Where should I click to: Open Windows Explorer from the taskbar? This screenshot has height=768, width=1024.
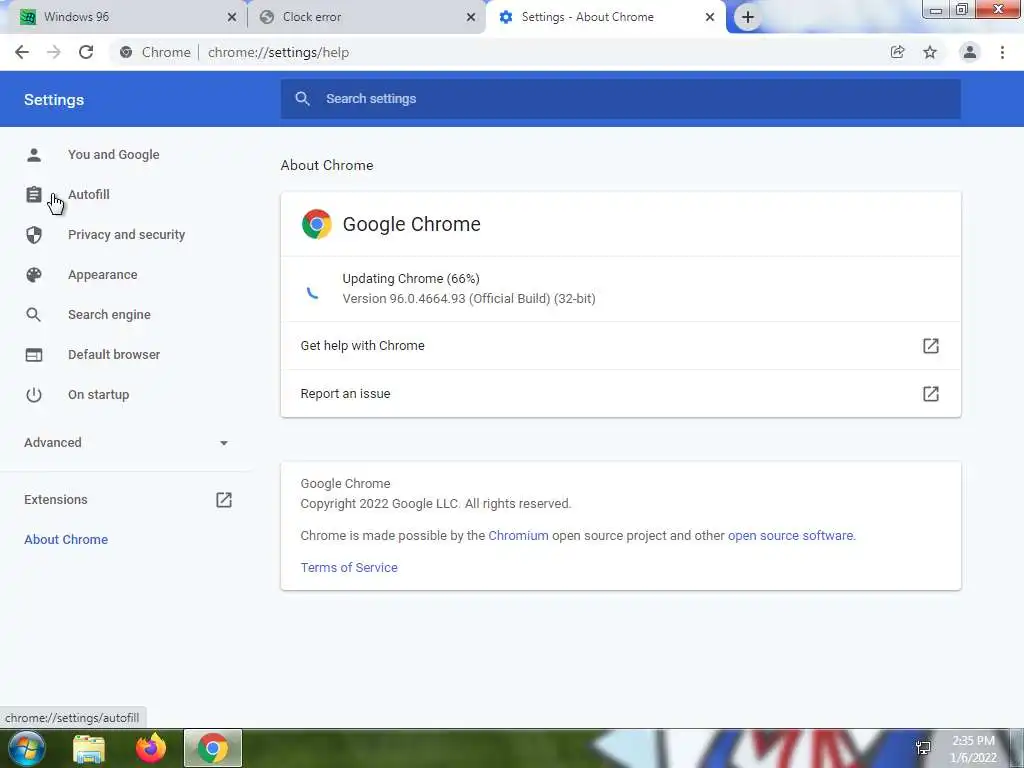pyautogui.click(x=89, y=749)
